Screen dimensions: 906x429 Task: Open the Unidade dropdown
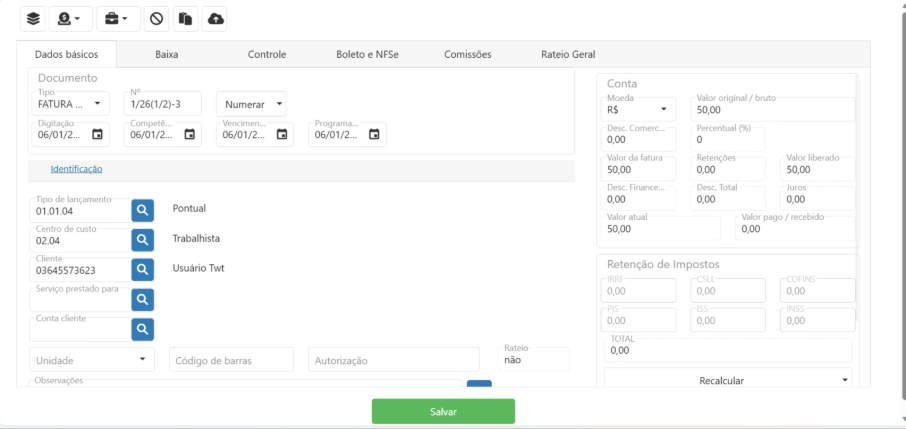92,360
